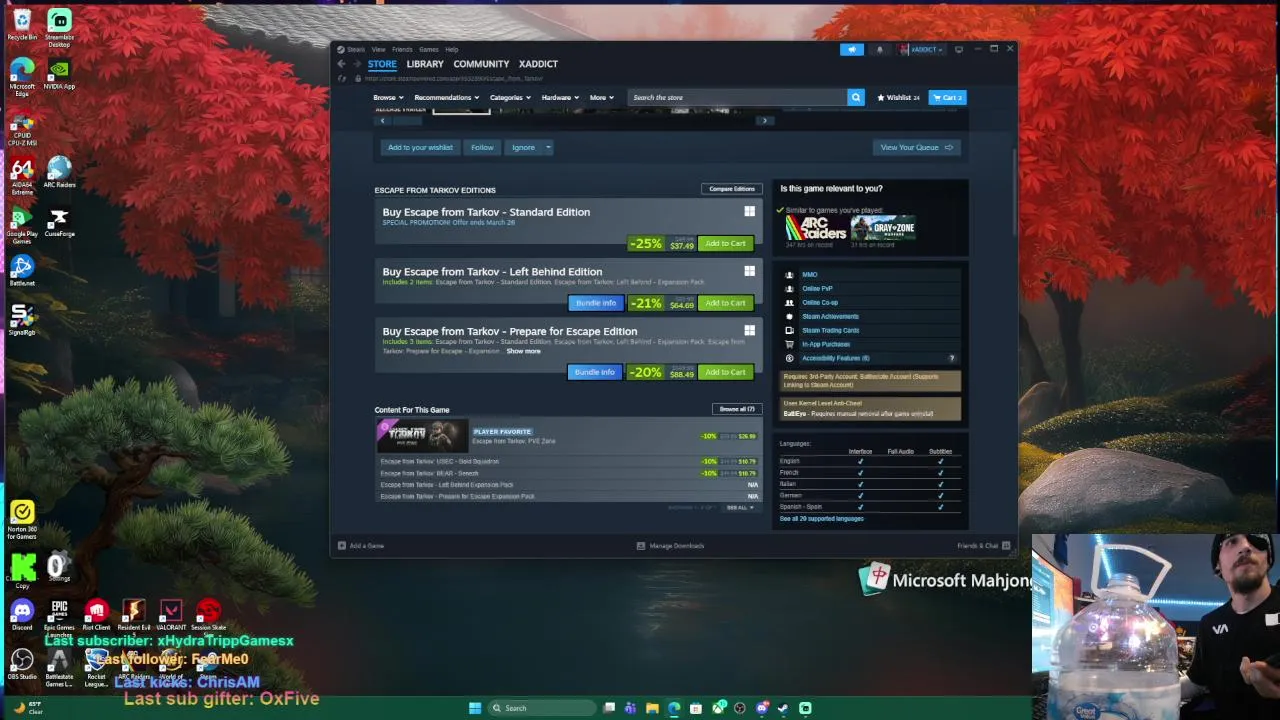1280x720 pixels.
Task: Open the CurseForge desktop icon
Action: point(59,222)
